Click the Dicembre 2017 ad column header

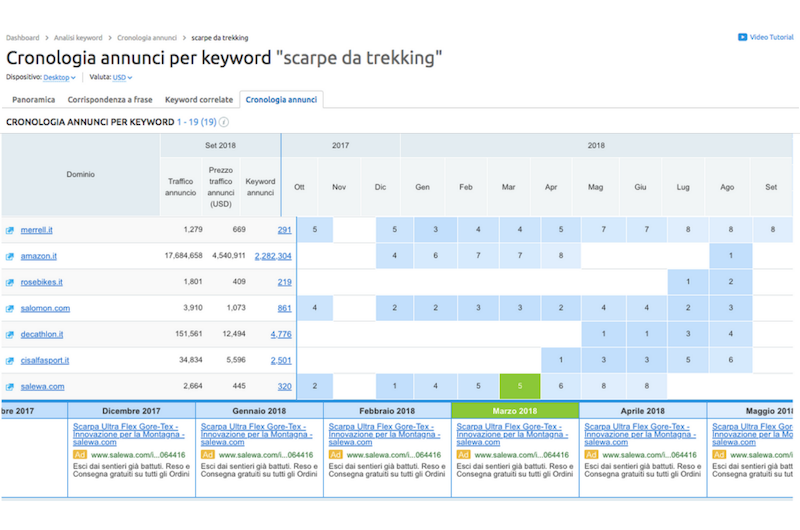click(131, 411)
